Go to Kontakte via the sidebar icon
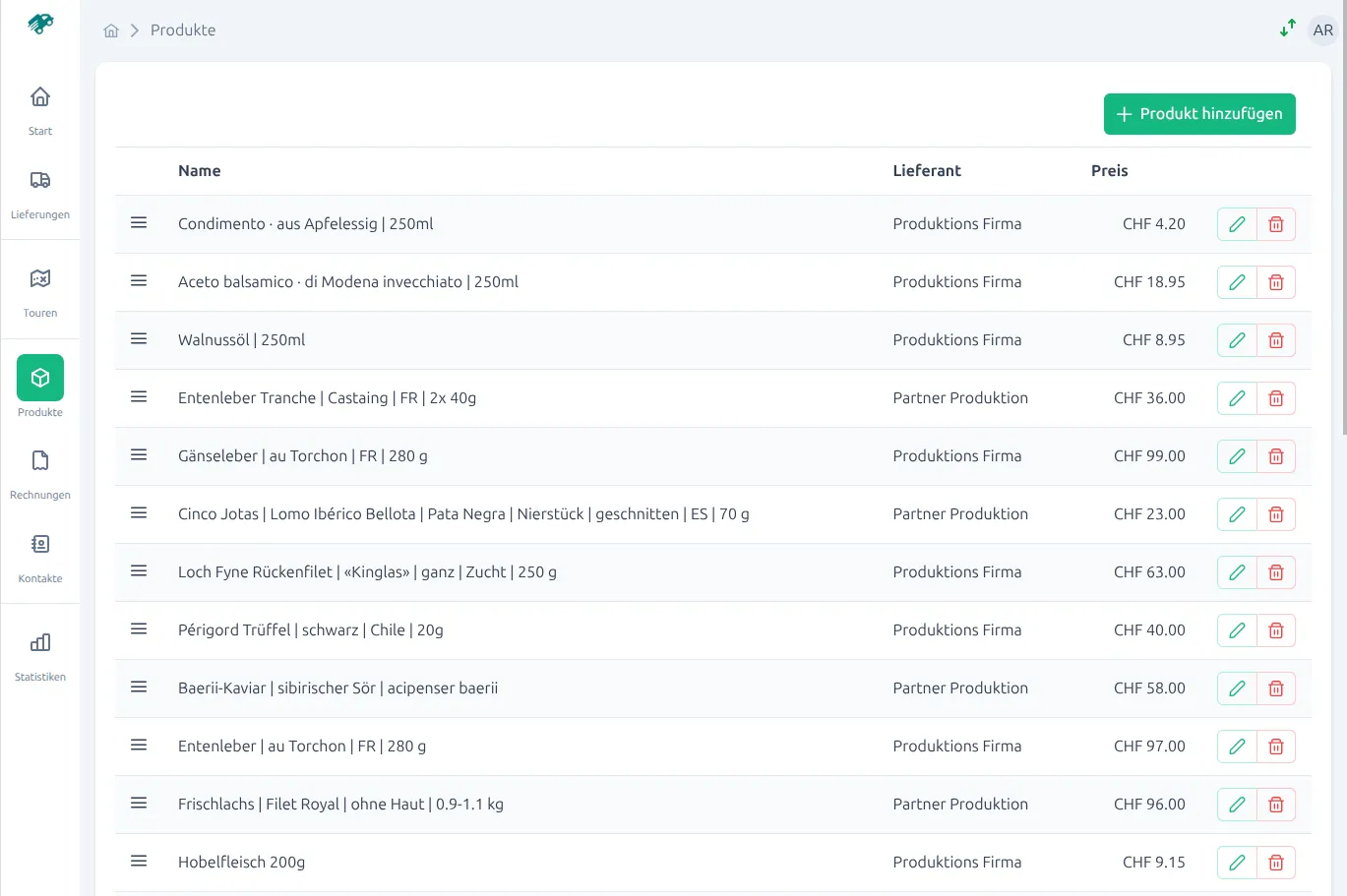 39,555
